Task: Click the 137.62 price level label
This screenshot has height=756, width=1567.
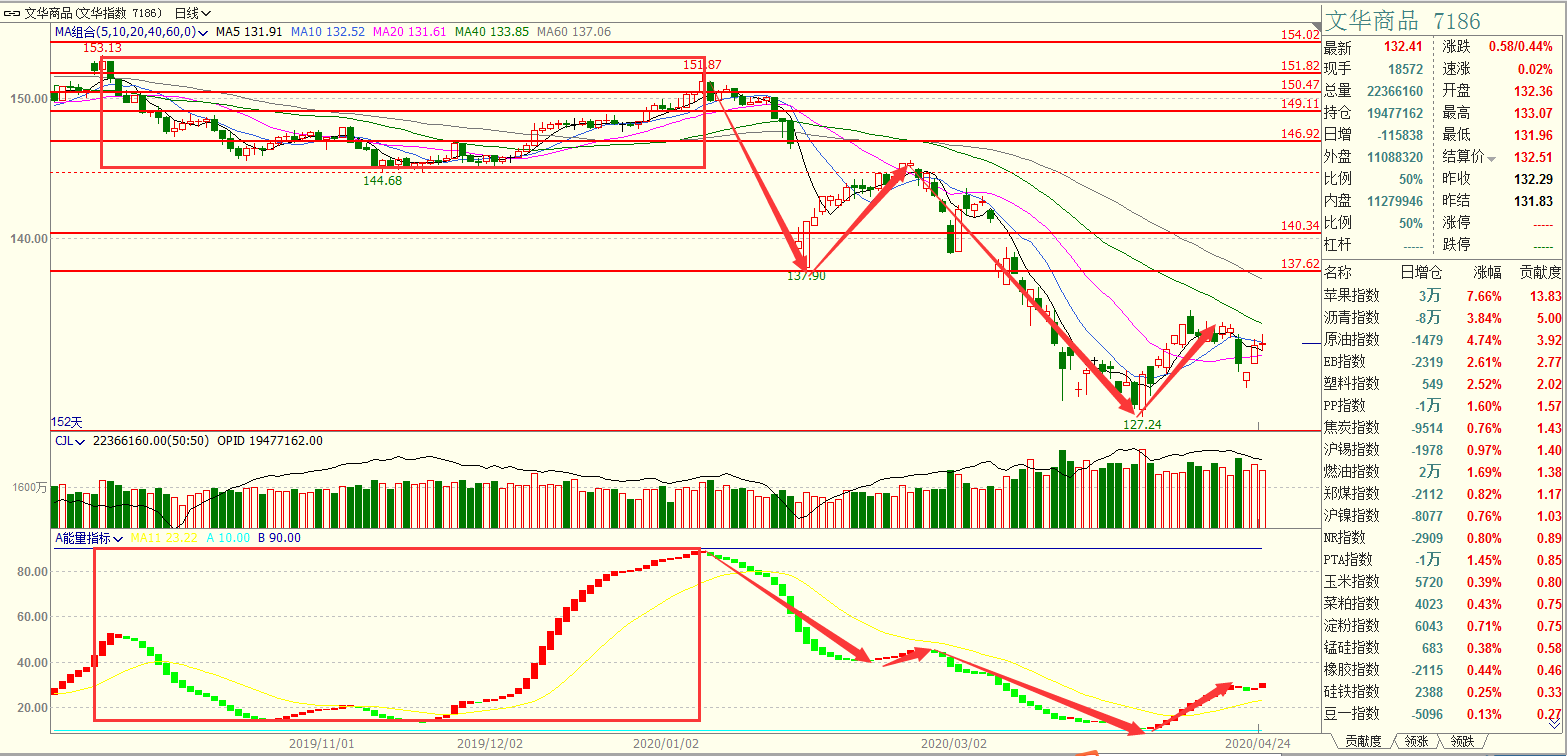Action: click(1300, 264)
